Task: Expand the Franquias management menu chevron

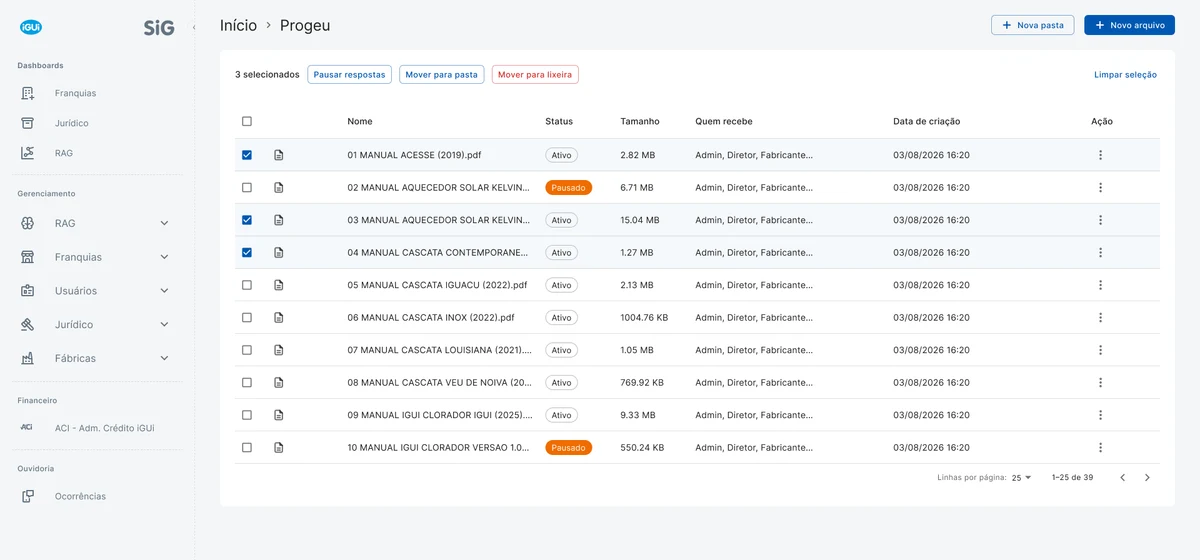Action: 165,257
